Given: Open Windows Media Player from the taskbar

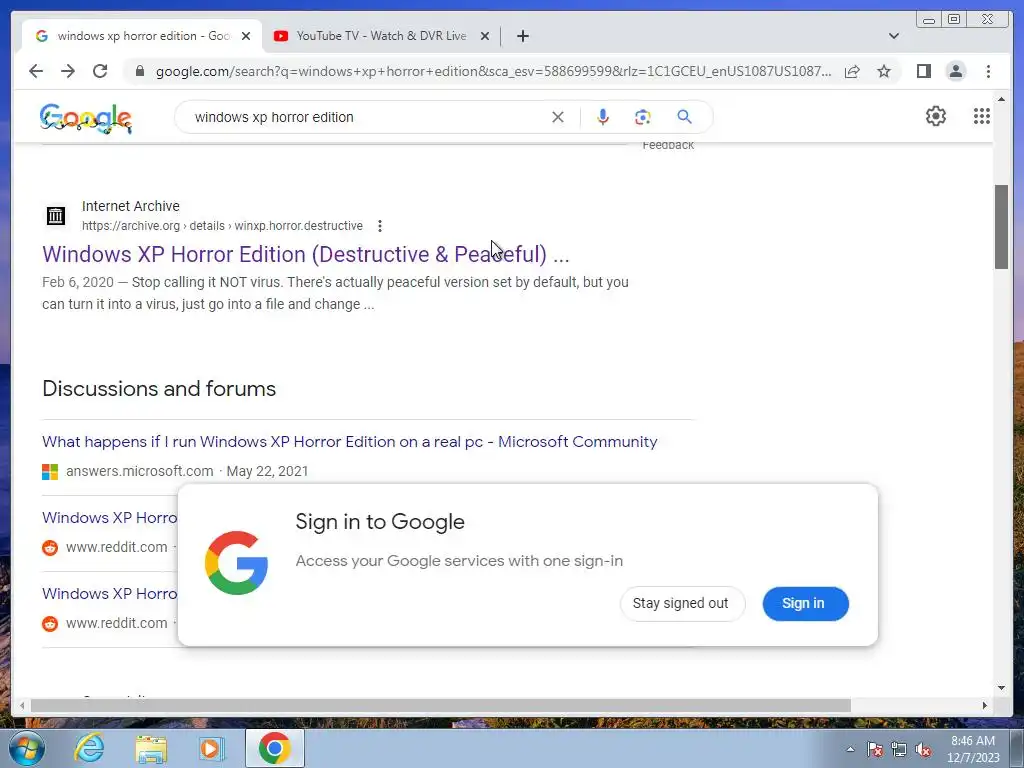Looking at the screenshot, I should (212, 748).
